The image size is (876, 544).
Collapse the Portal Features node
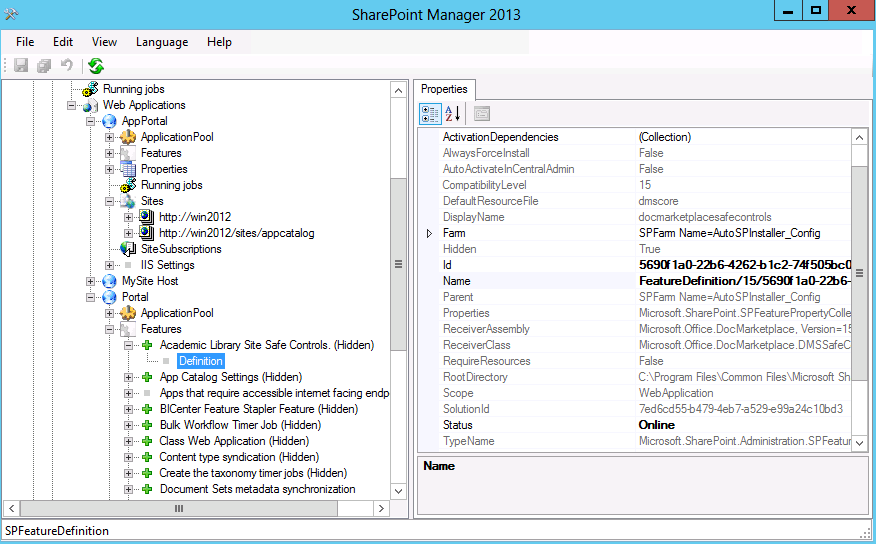click(110, 330)
